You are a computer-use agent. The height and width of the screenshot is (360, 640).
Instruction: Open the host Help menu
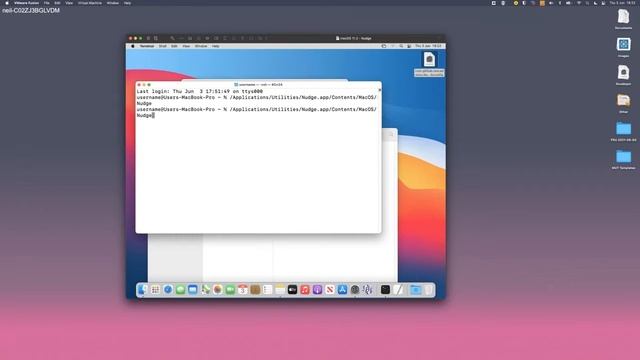click(127, 3)
